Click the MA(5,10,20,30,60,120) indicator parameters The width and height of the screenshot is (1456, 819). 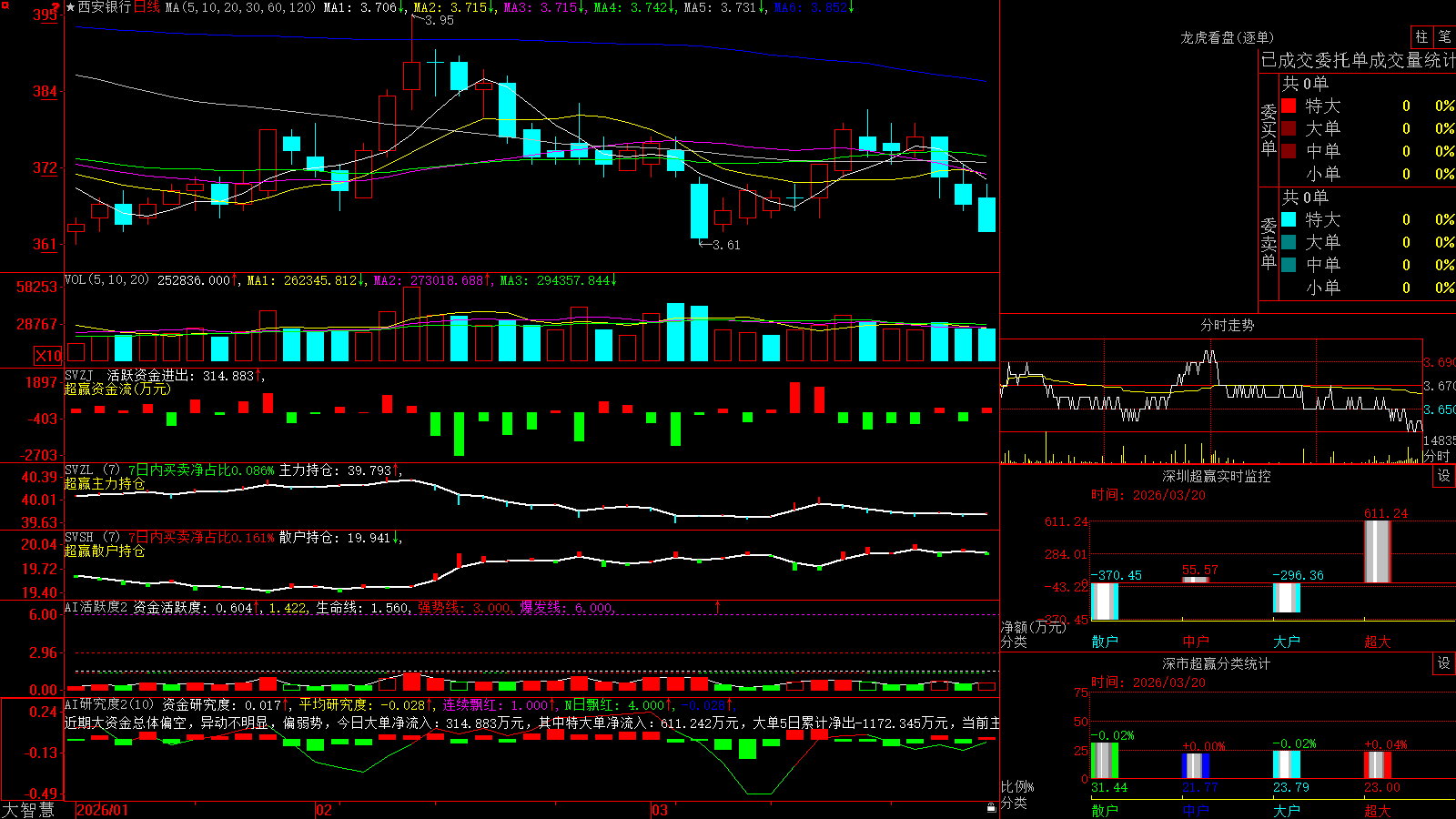pyautogui.click(x=240, y=7)
